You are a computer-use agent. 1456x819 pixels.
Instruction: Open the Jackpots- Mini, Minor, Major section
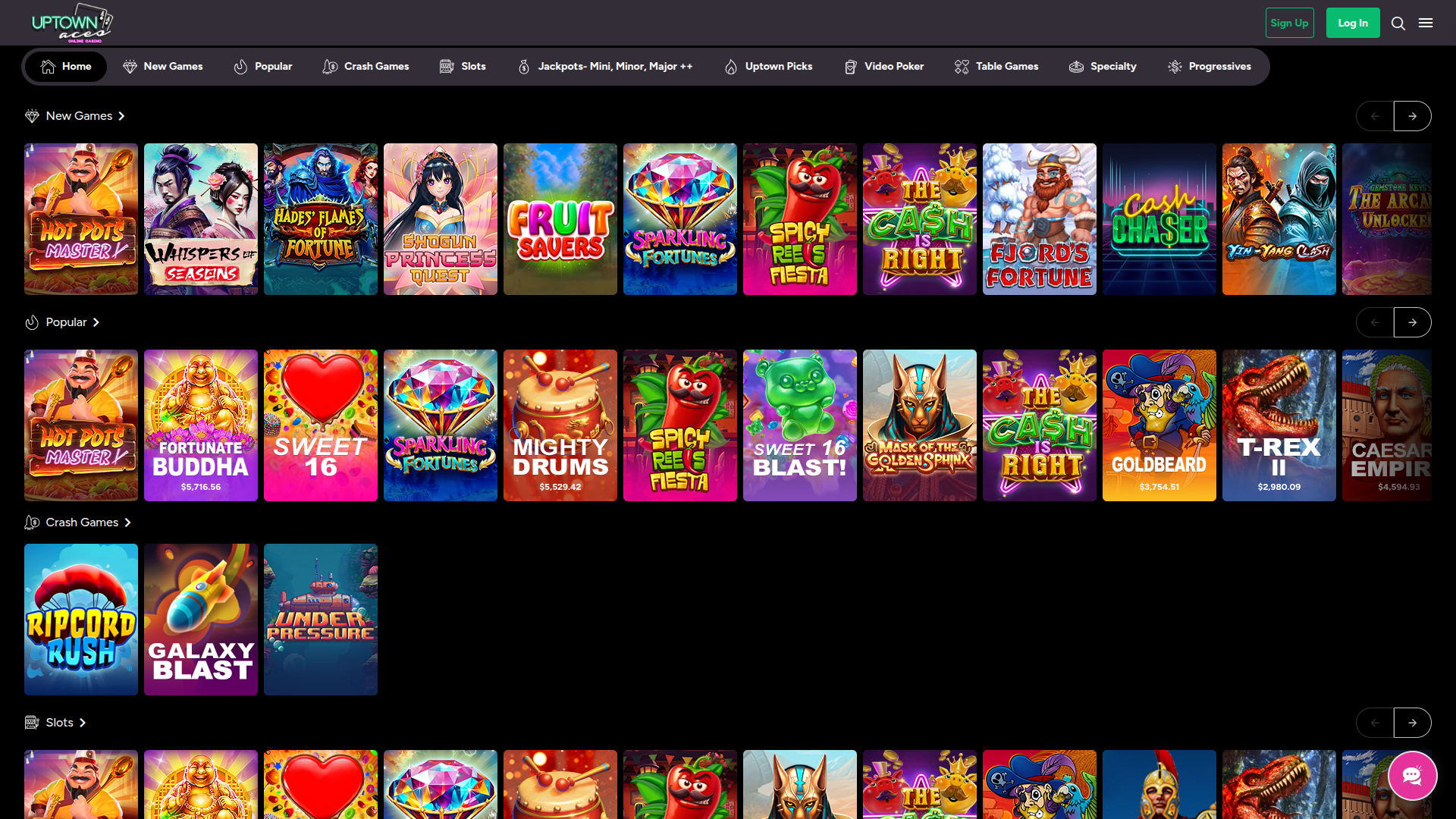(x=607, y=67)
